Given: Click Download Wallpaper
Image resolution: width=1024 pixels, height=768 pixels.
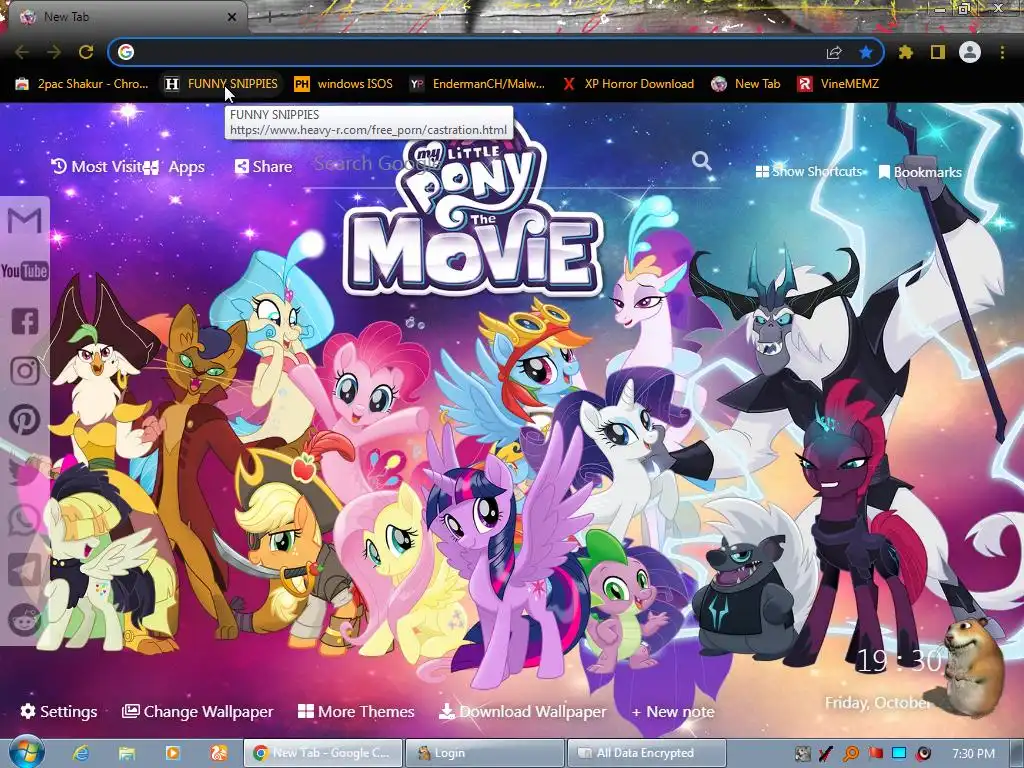Looking at the screenshot, I should pos(522,711).
